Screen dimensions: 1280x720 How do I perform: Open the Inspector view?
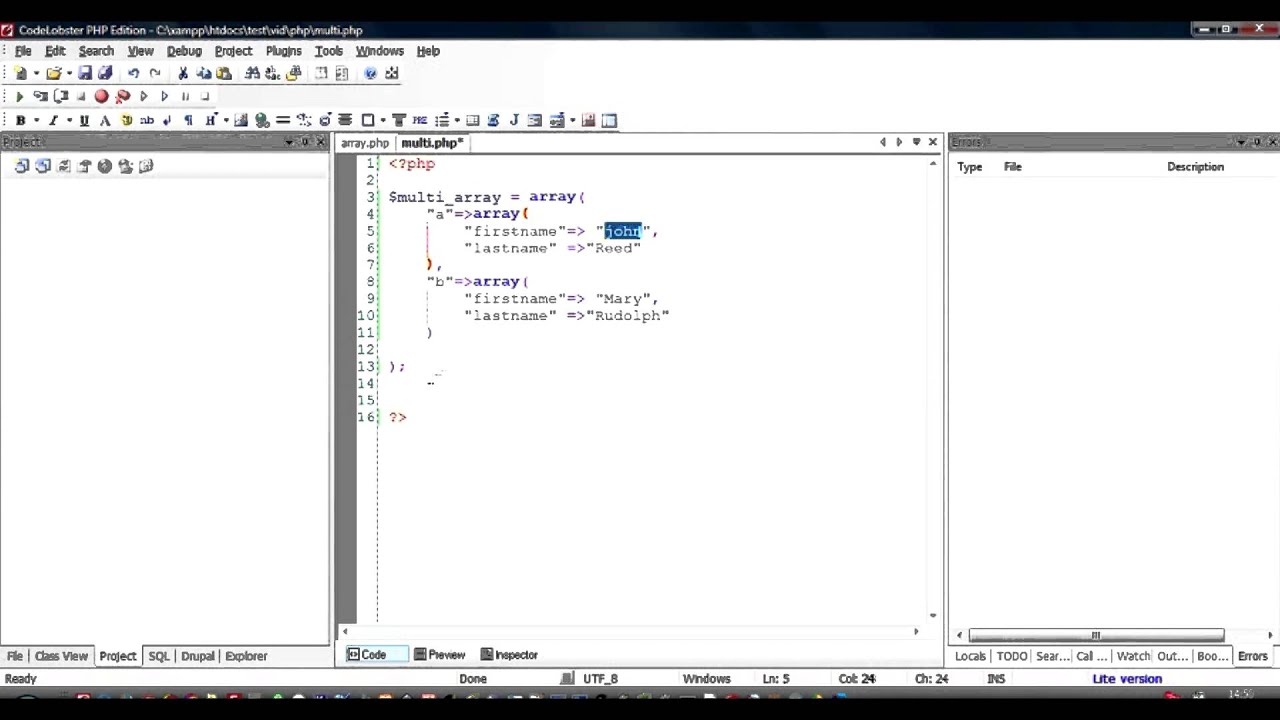(509, 655)
